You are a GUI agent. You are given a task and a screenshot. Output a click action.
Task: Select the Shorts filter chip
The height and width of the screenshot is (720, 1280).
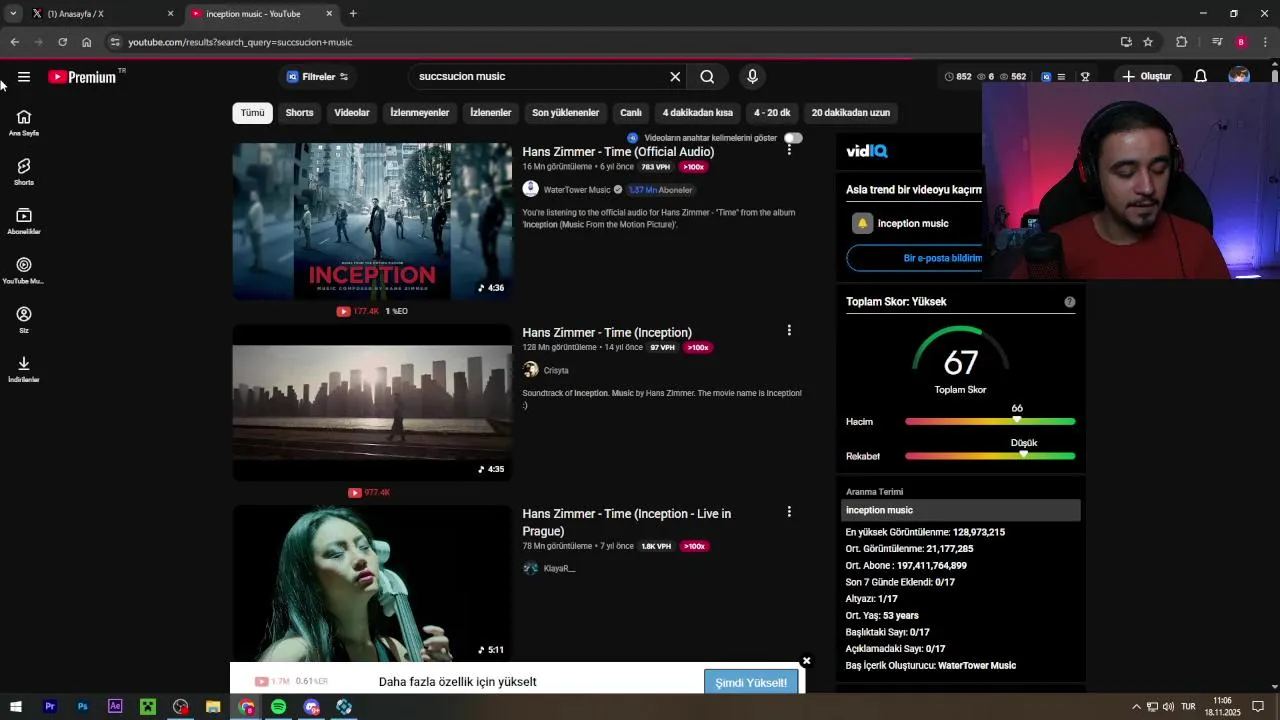coord(300,113)
